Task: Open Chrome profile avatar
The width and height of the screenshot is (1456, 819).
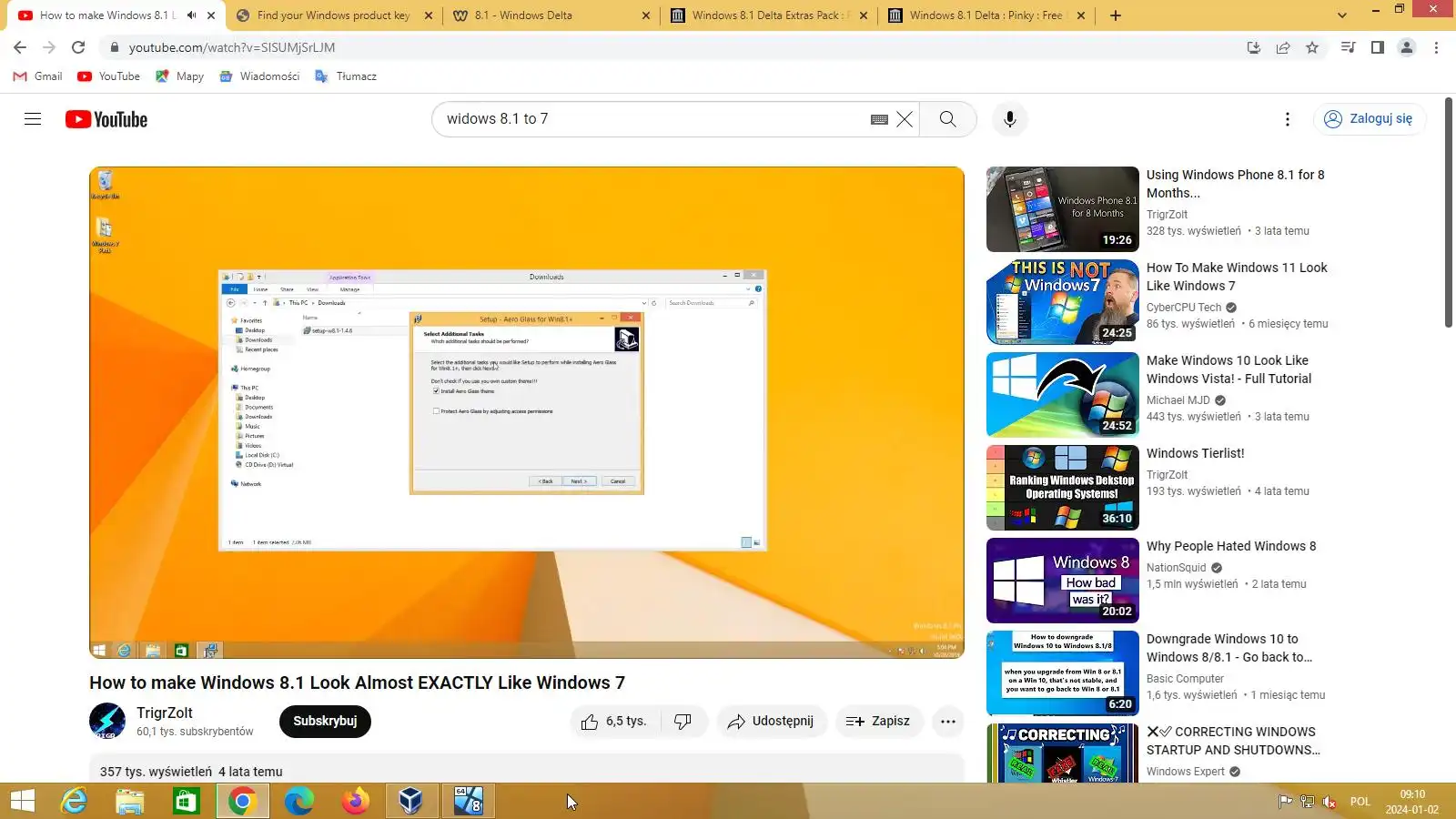Action: 1407,47
